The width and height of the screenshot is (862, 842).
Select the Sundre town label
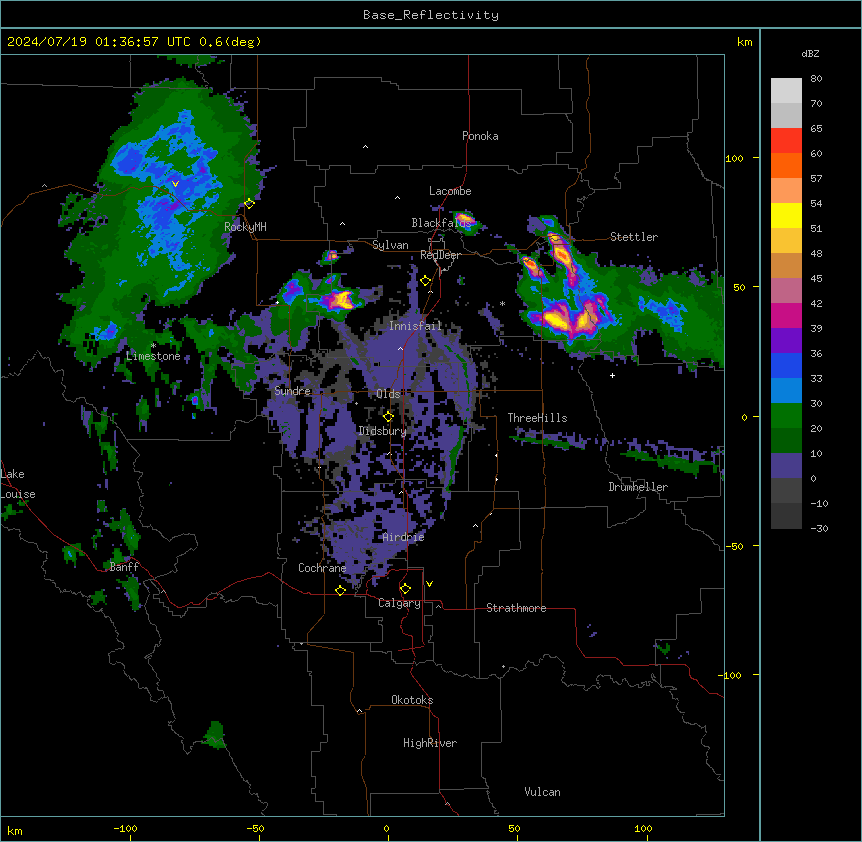(x=292, y=391)
